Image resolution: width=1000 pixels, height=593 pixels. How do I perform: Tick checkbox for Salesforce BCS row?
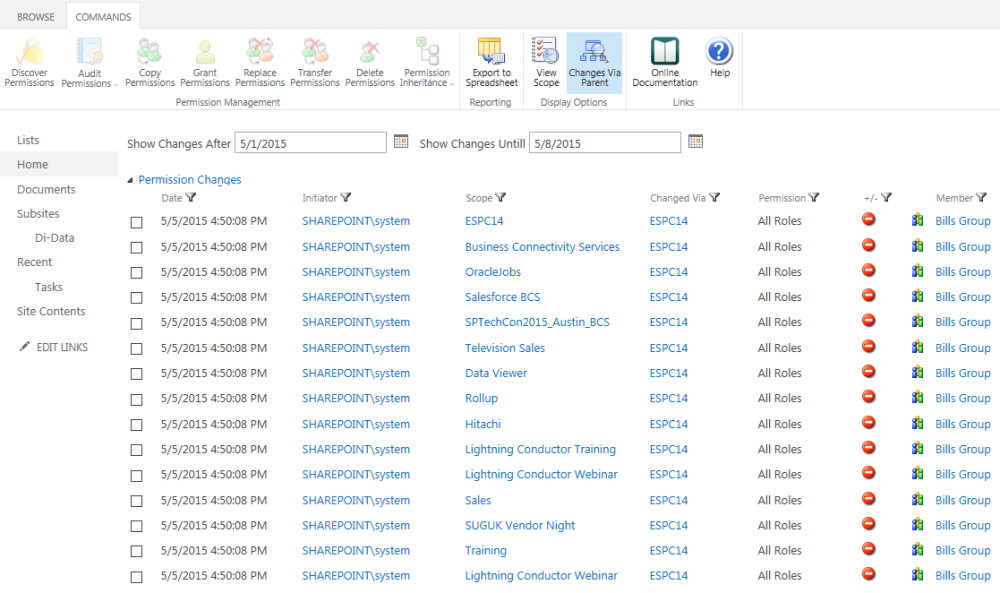[136, 298]
